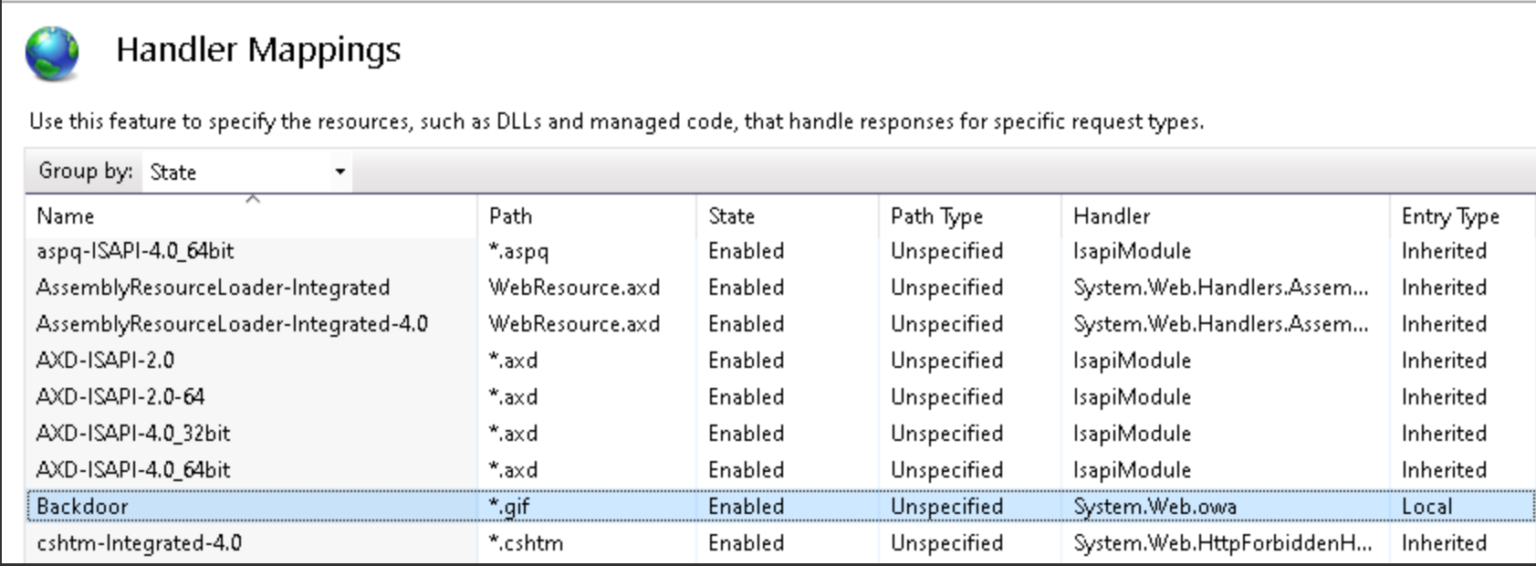This screenshot has width=1536, height=566.
Task: Select AssemblyResourceLoader-Integrated-4.0 entry
Action: (232, 324)
